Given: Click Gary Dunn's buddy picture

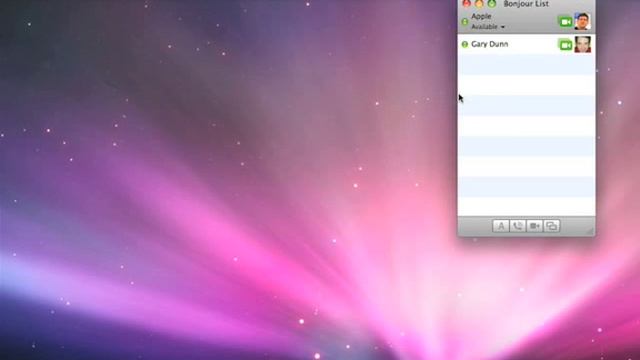Looking at the screenshot, I should click(582, 44).
